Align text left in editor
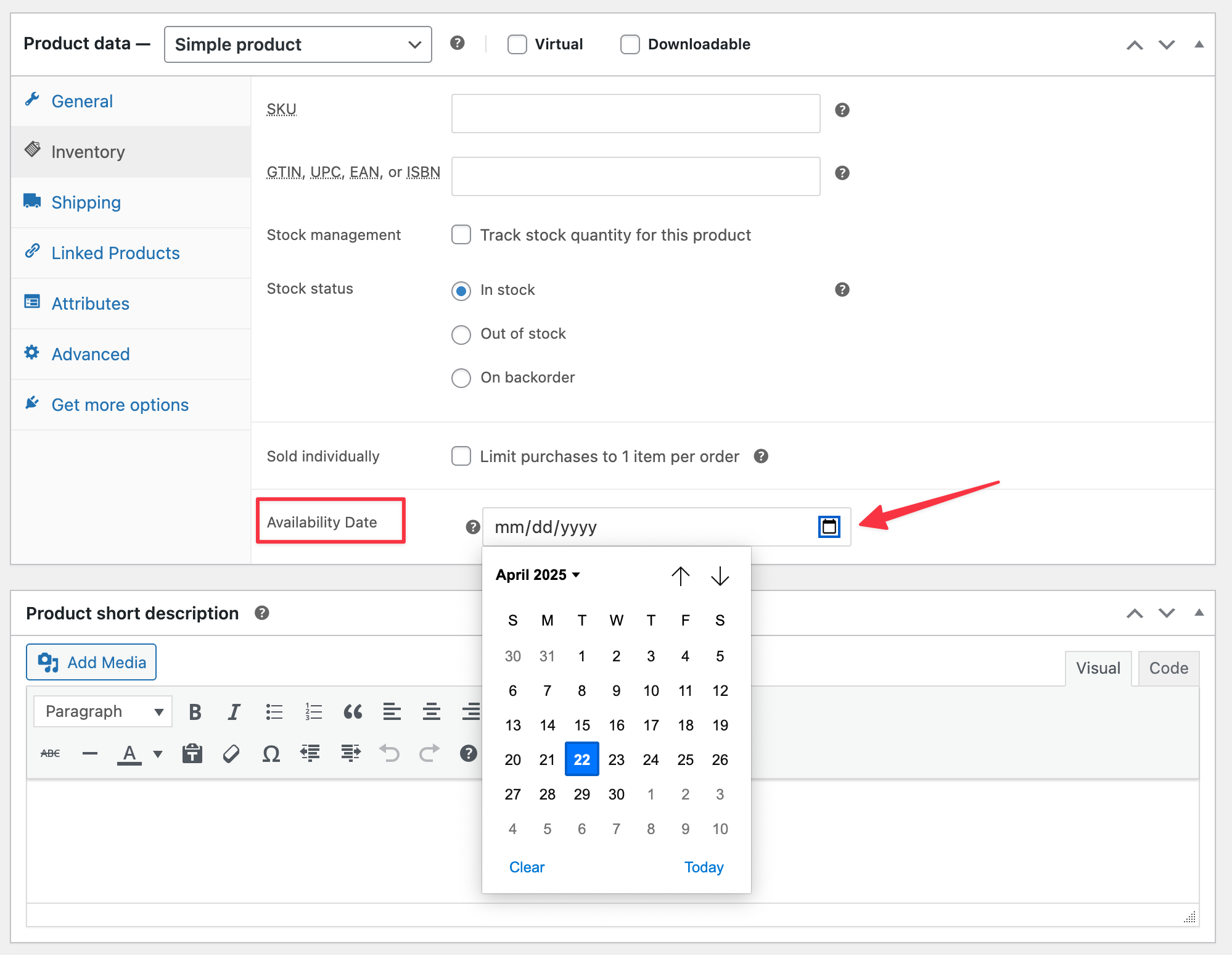 click(x=392, y=712)
